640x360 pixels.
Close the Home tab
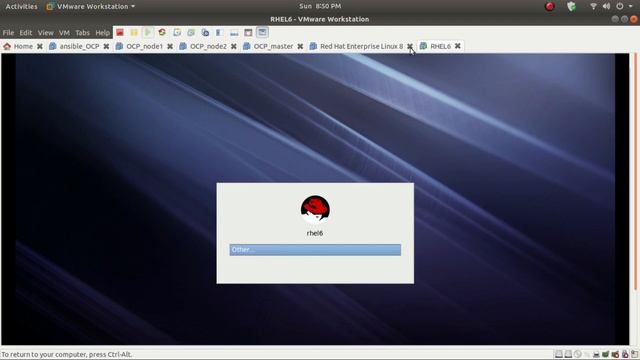pyautogui.click(x=40, y=46)
